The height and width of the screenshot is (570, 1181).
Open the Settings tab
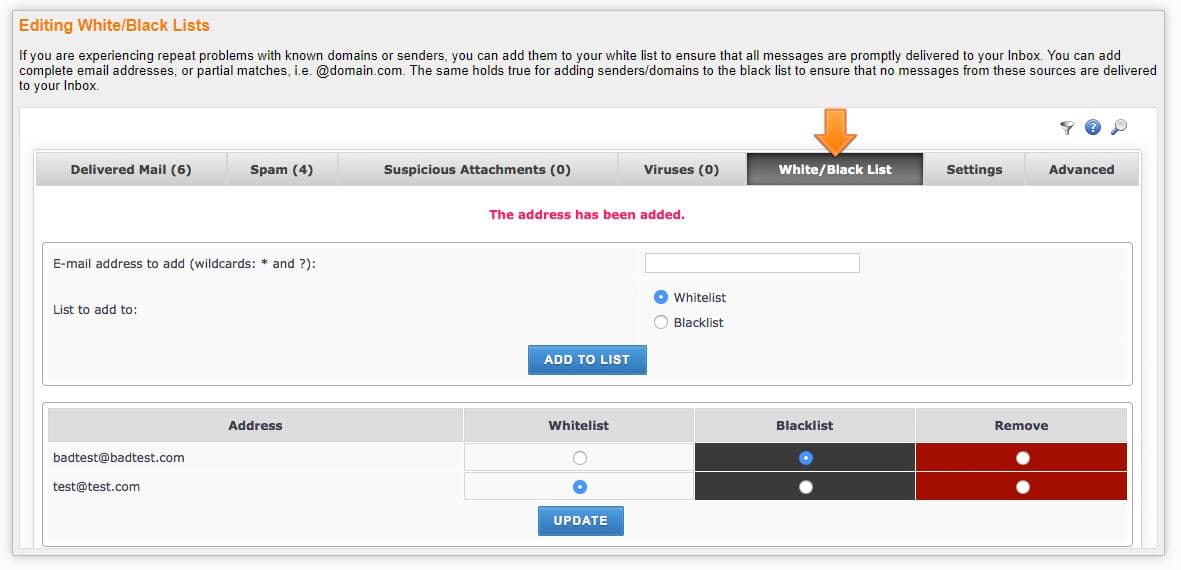[x=974, y=169]
